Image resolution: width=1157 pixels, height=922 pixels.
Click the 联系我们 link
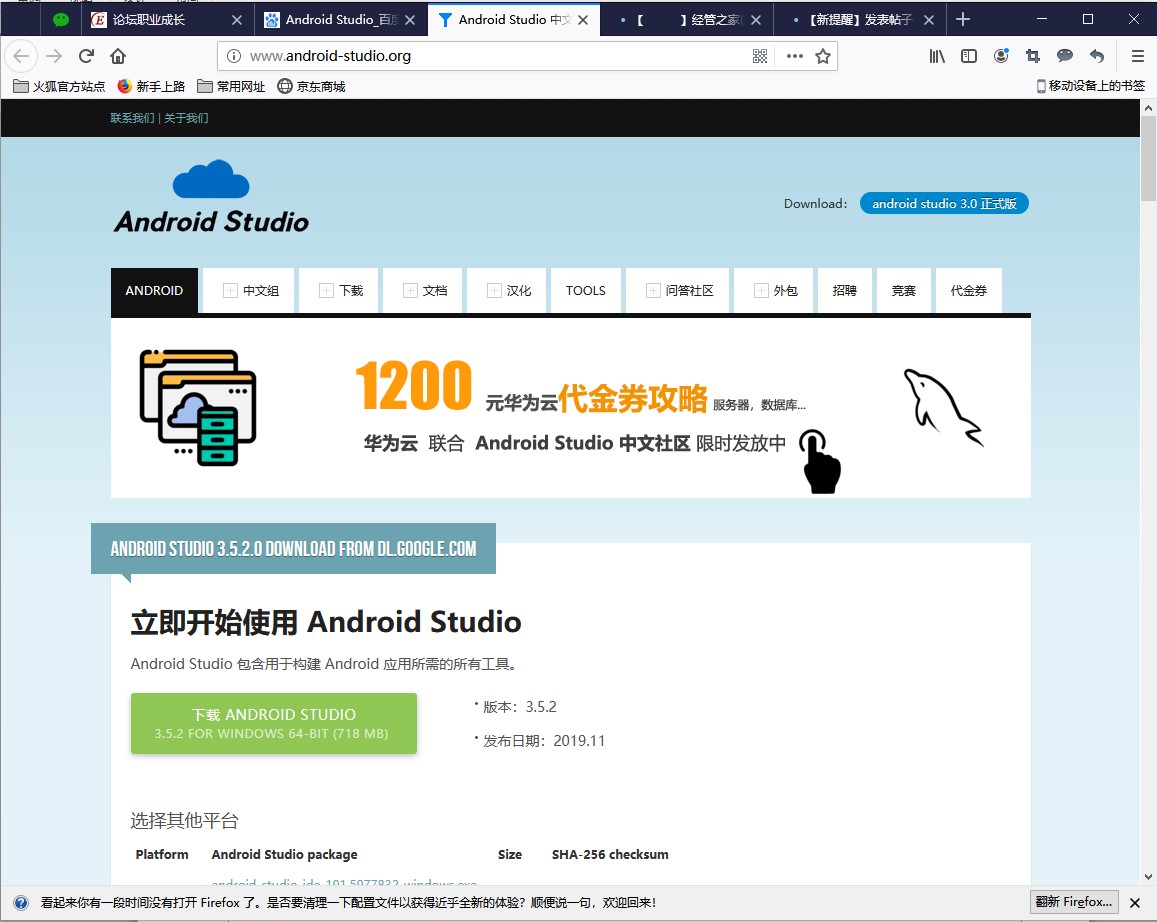(x=132, y=118)
